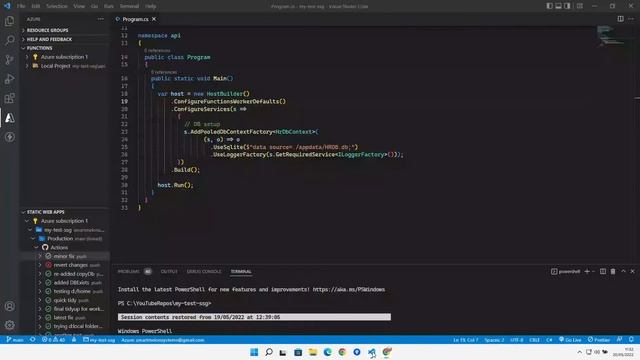Click Prettier in status bar
The image size is (640, 360).
click(x=599, y=340)
